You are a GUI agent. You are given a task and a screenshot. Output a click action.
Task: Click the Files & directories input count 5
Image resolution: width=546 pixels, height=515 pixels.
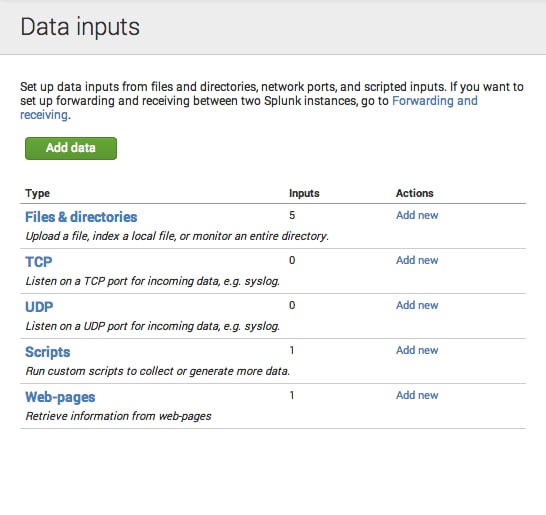[292, 215]
